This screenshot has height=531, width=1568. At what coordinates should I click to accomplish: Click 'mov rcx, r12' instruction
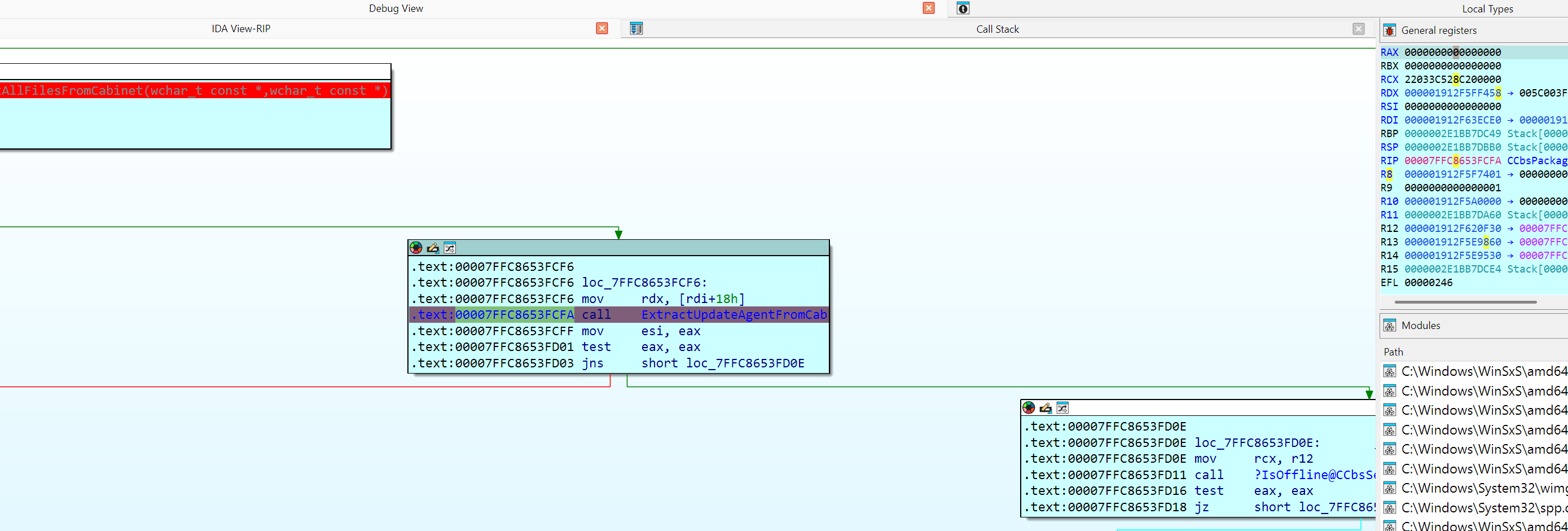point(1253,459)
